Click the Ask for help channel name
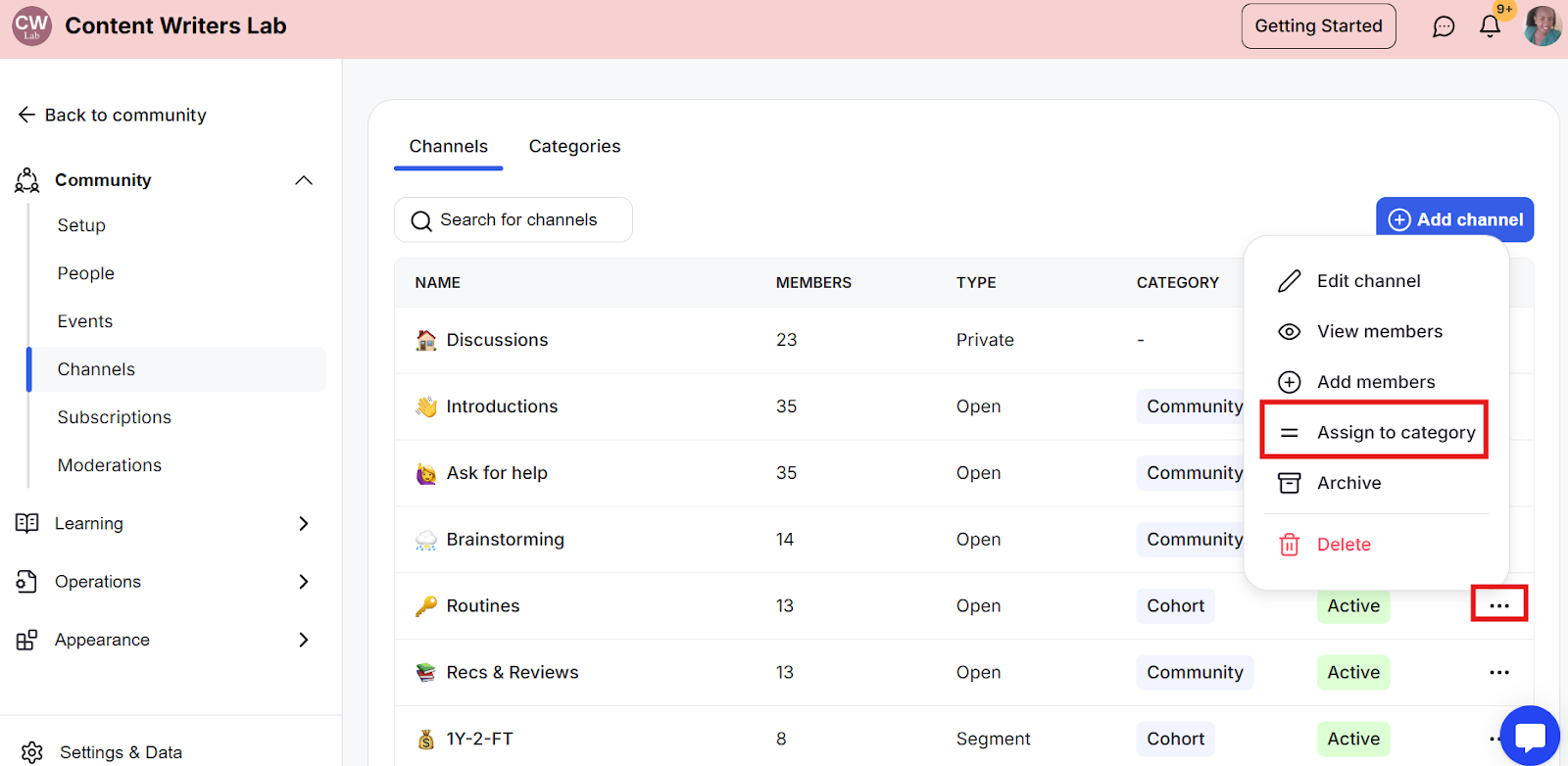This screenshot has width=1568, height=766. click(x=498, y=473)
